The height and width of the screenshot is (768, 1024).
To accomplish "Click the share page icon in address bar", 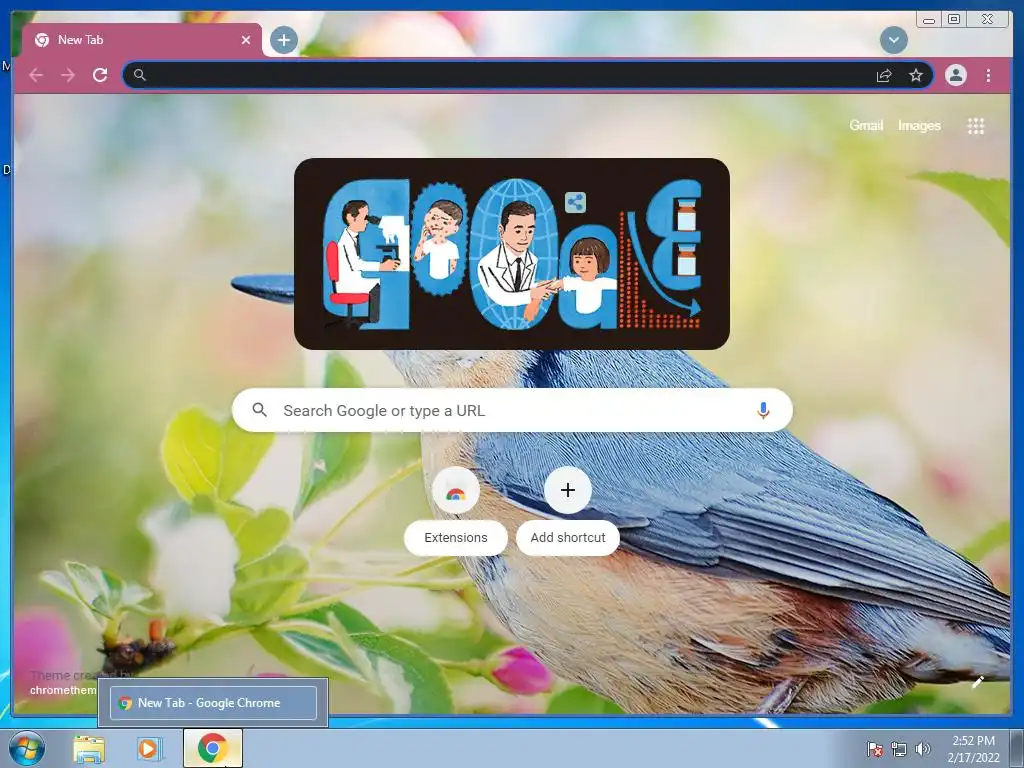I will pyautogui.click(x=884, y=75).
